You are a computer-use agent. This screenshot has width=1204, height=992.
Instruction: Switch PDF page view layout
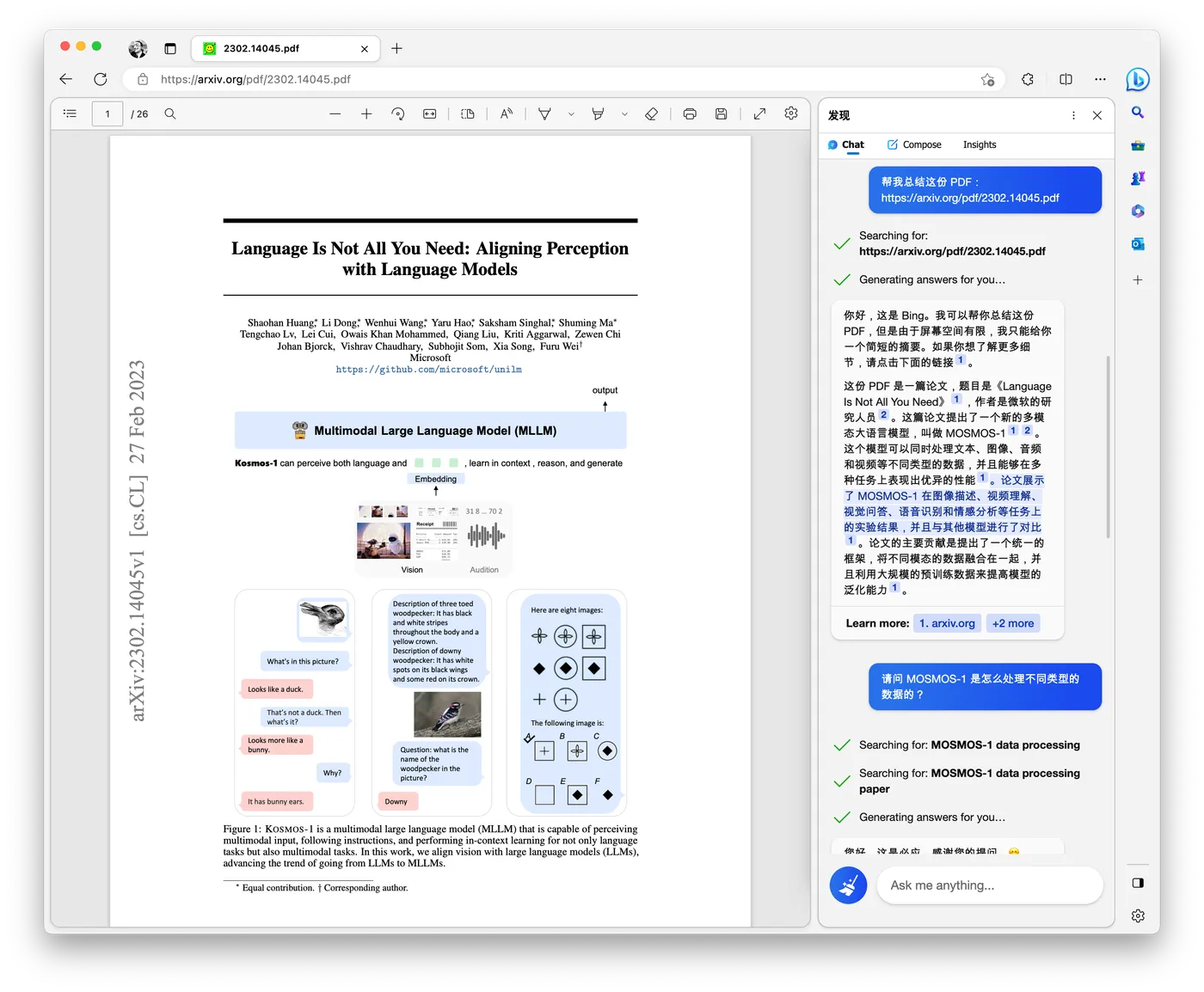click(x=468, y=113)
